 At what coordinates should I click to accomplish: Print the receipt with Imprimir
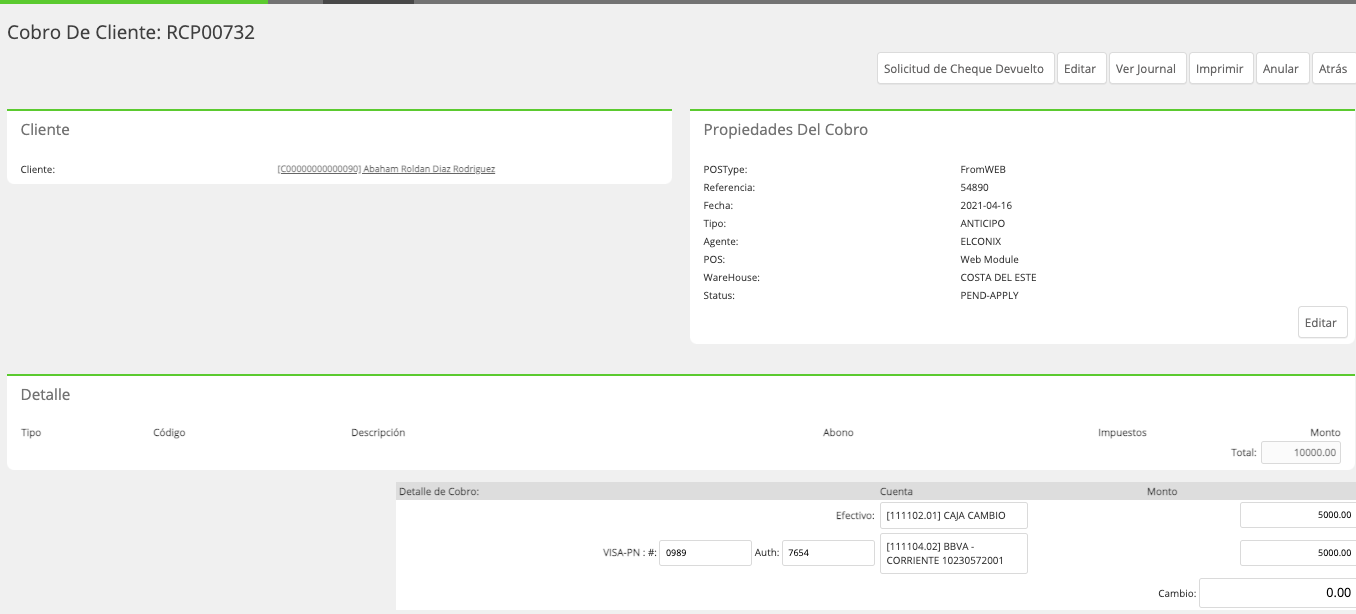(1220, 69)
